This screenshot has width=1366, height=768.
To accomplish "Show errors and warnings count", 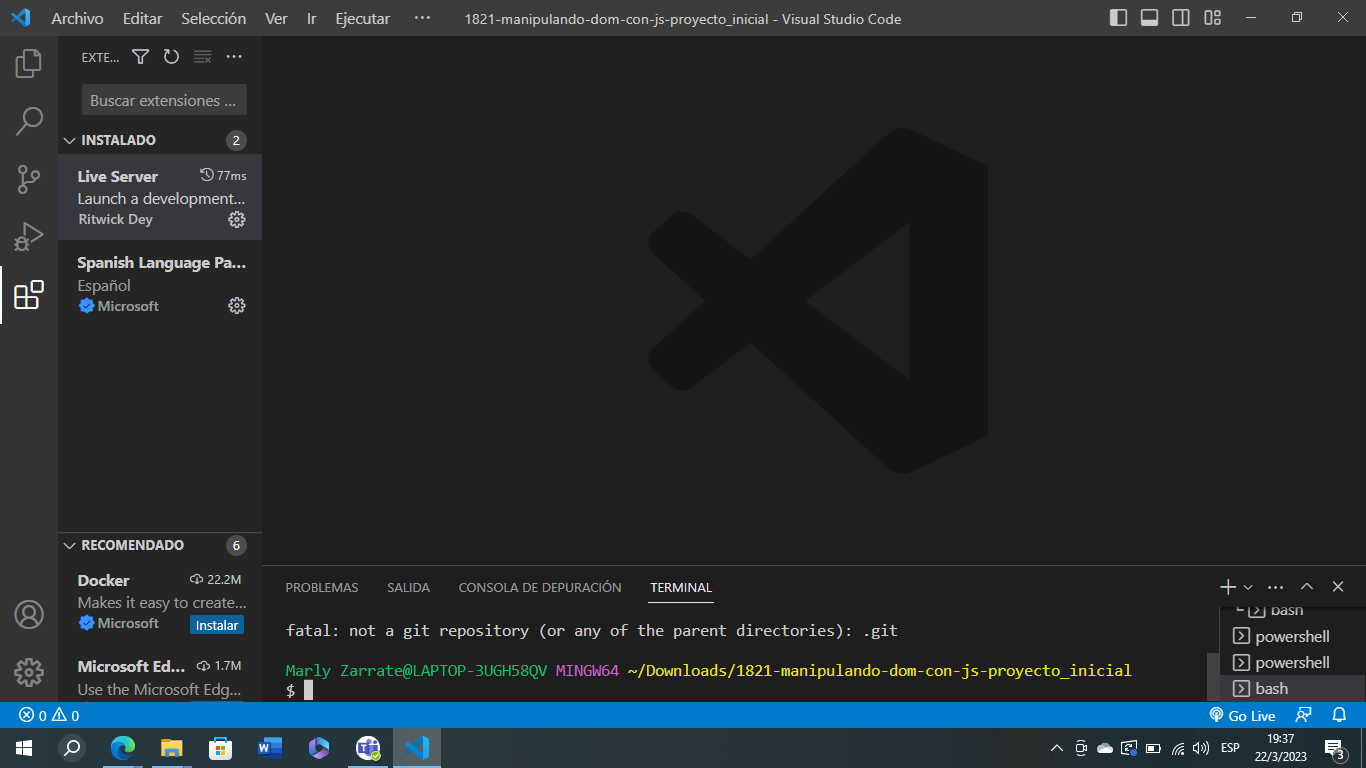I will [x=49, y=715].
